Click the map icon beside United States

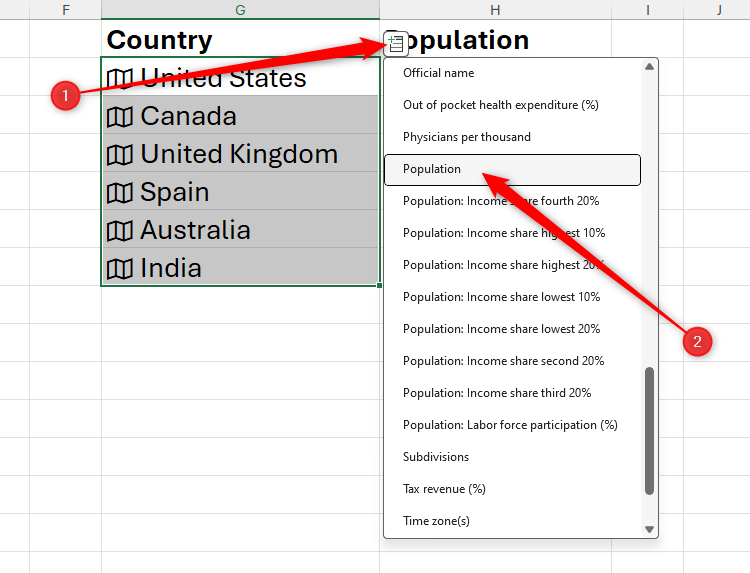(x=120, y=78)
